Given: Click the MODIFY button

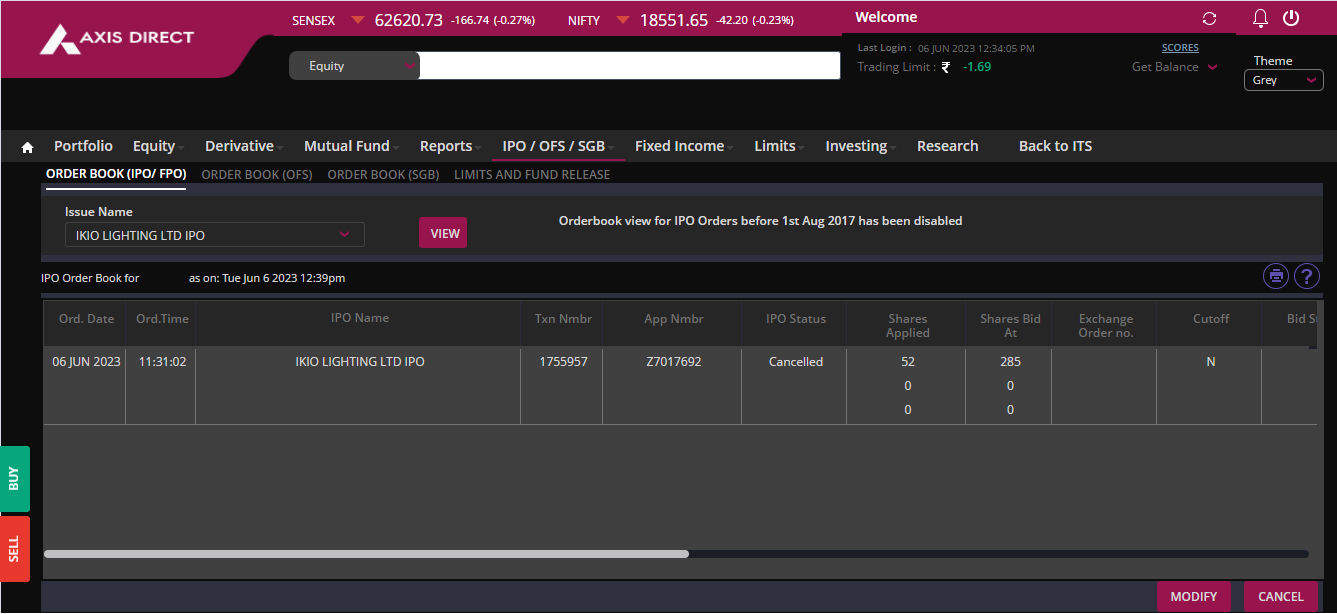Looking at the screenshot, I should pos(1194,597).
